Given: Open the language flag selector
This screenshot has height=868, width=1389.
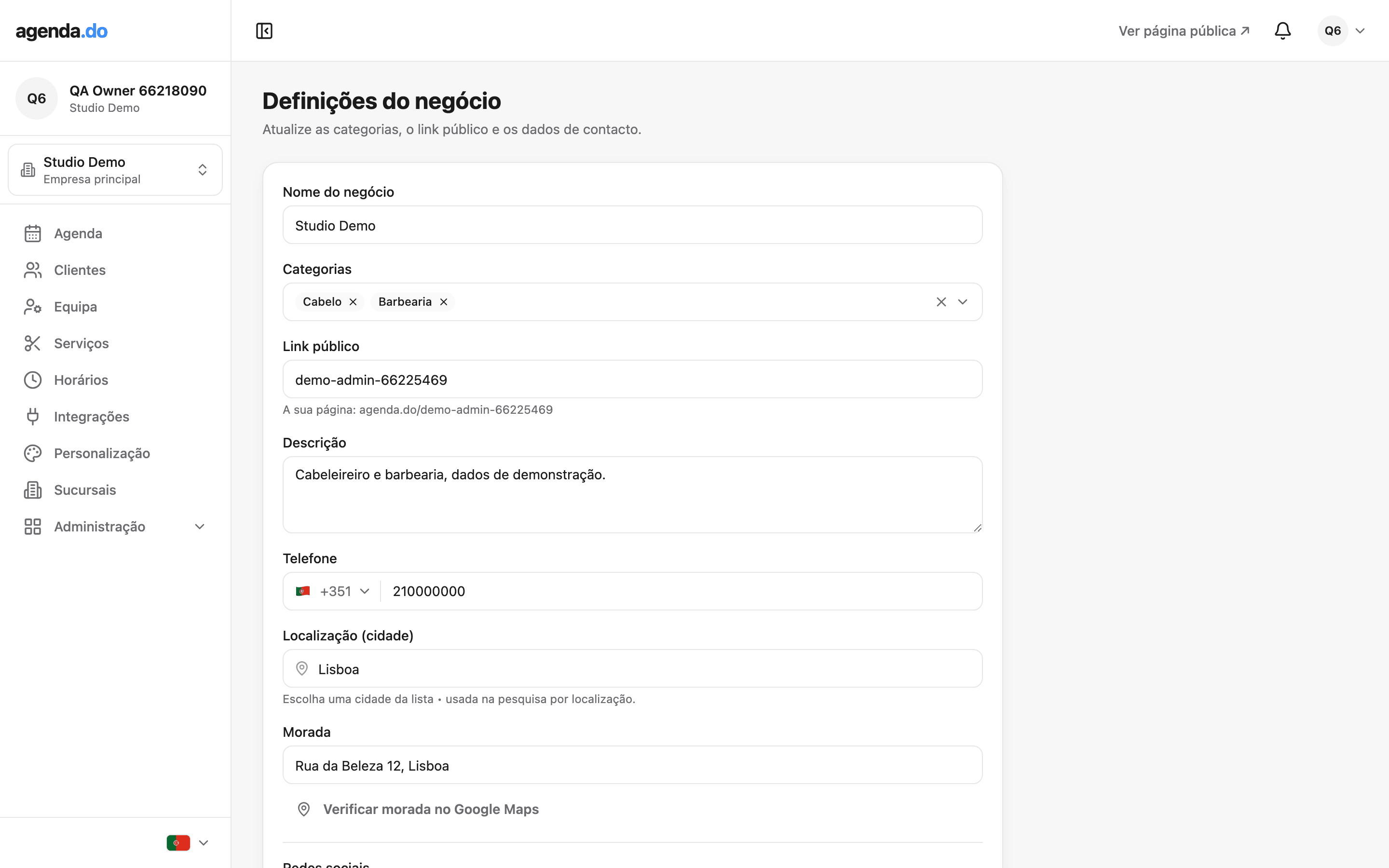Looking at the screenshot, I should 188,843.
